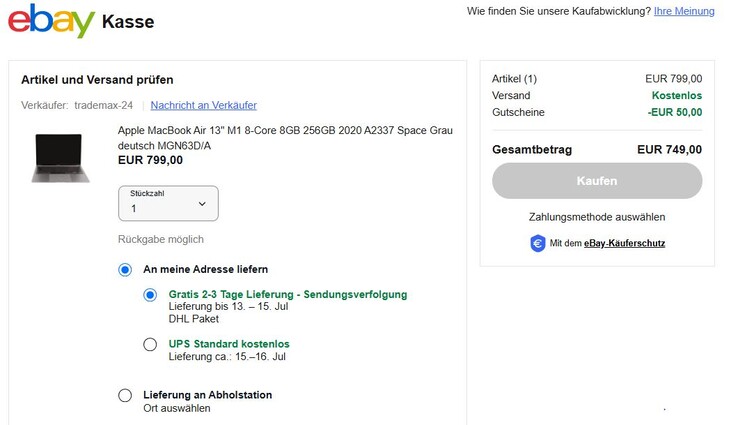738x425 pixels.
Task: Click the Stückzahl dropdown chevron arrow
Action: 202,204
